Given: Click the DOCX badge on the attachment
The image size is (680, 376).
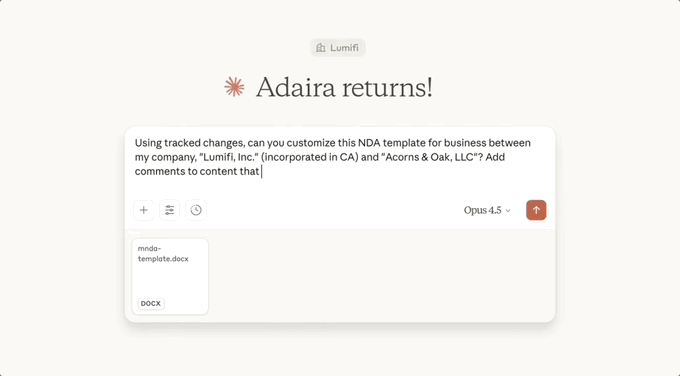Looking at the screenshot, I should [x=151, y=304].
